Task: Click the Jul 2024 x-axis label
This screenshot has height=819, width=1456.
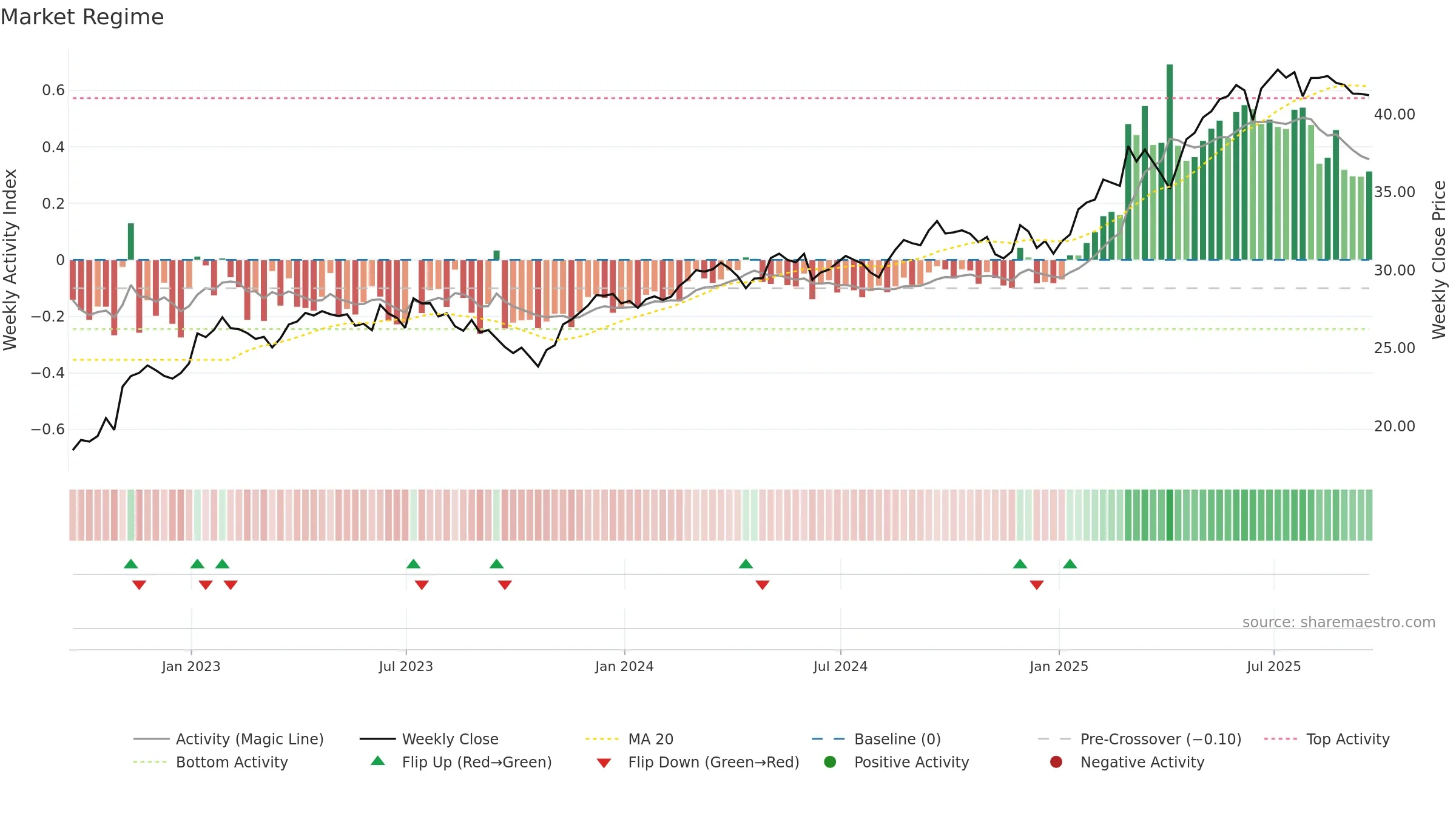Action: click(840, 666)
